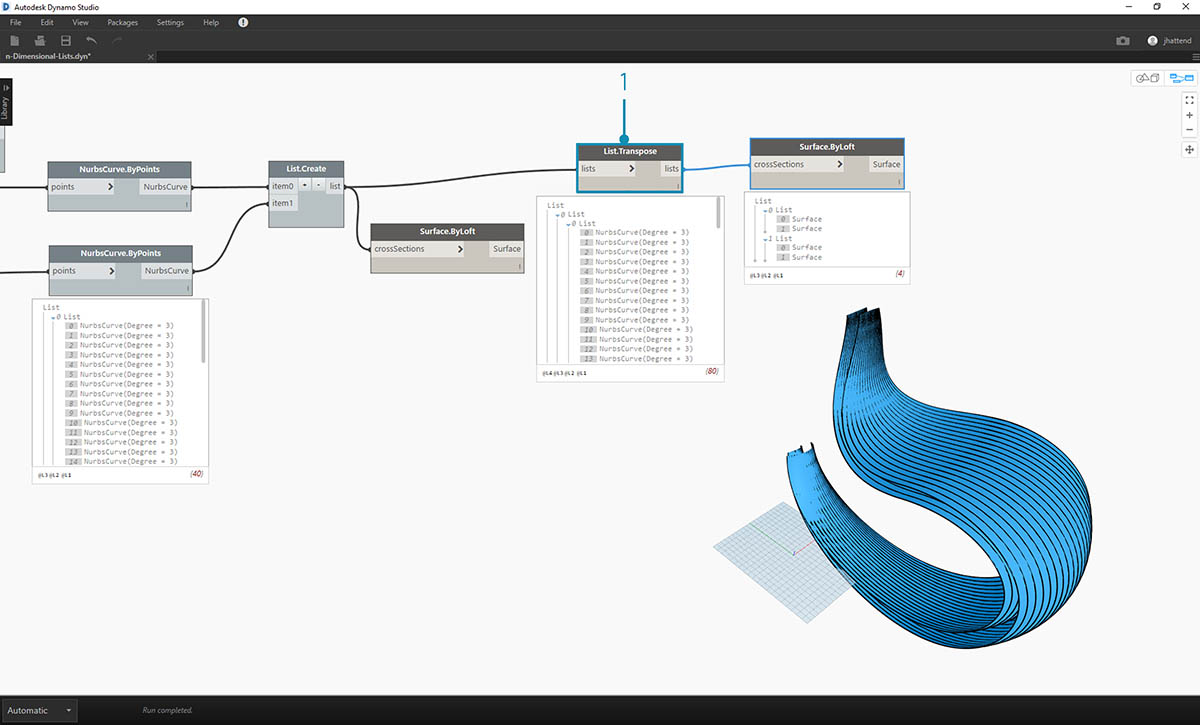Click the Open file toolbar icon
This screenshot has width=1200, height=725.
[x=40, y=41]
